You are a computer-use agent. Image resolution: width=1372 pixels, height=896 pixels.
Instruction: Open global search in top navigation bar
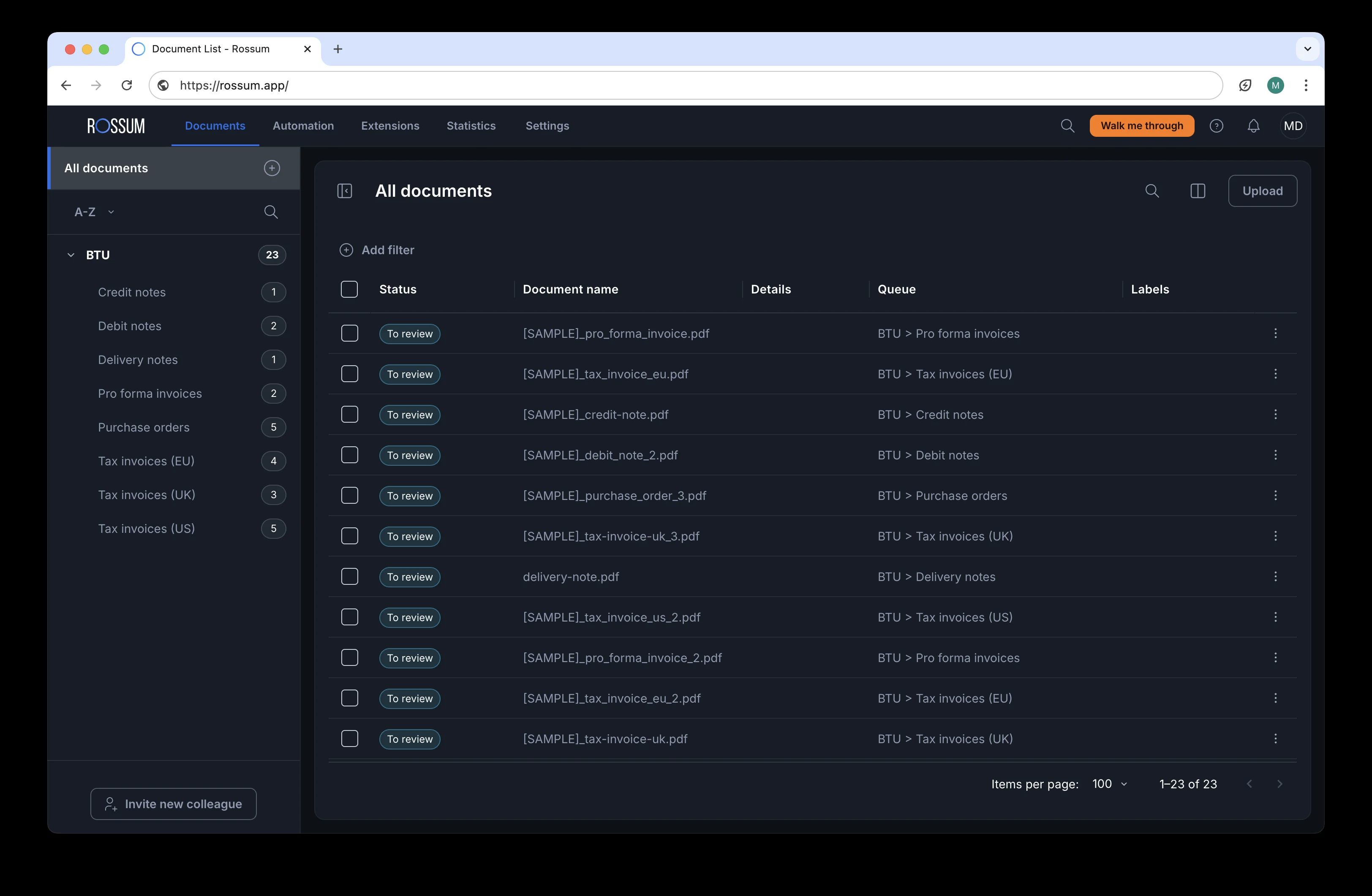1067,125
